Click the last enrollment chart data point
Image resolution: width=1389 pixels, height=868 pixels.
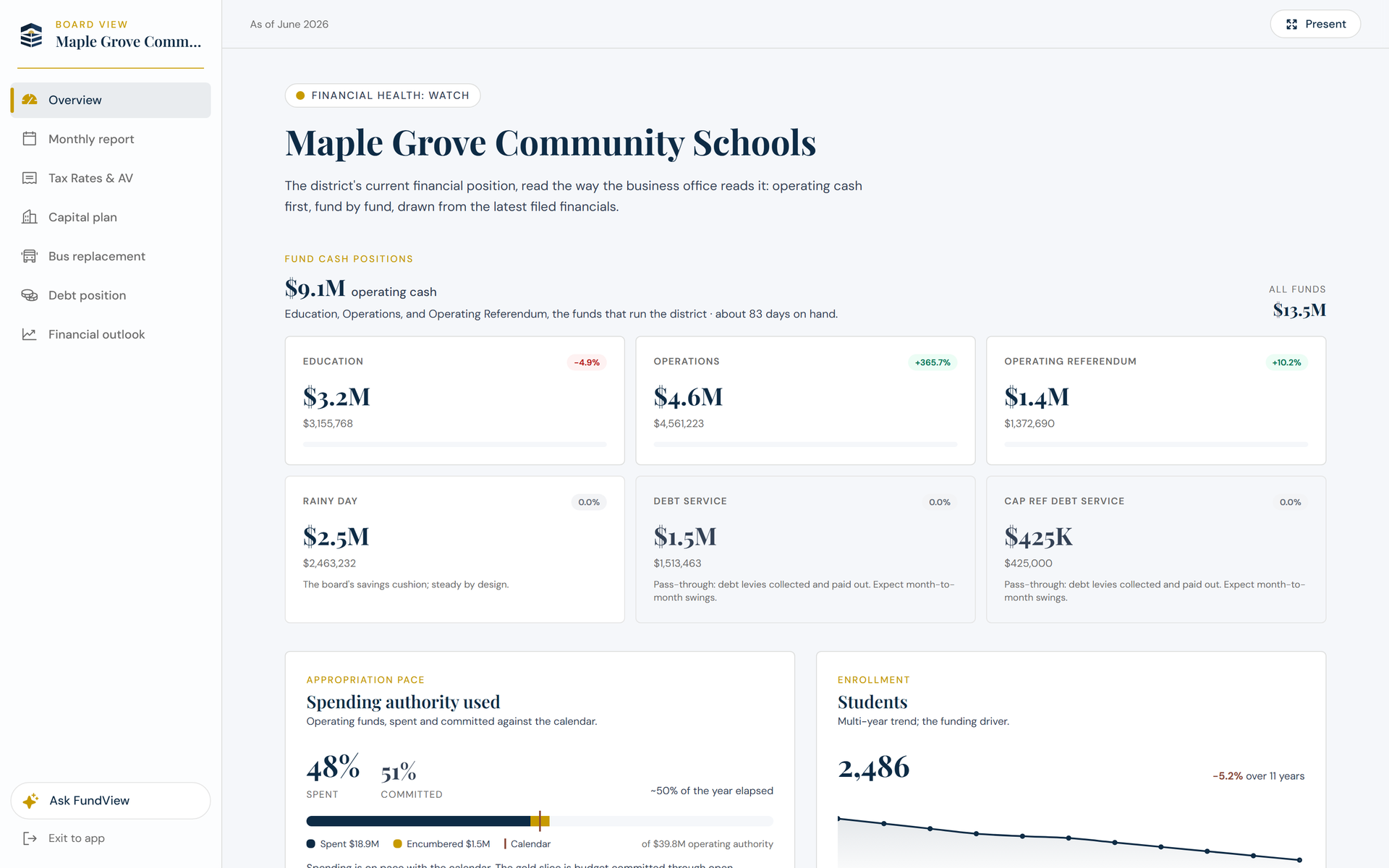tap(1299, 860)
